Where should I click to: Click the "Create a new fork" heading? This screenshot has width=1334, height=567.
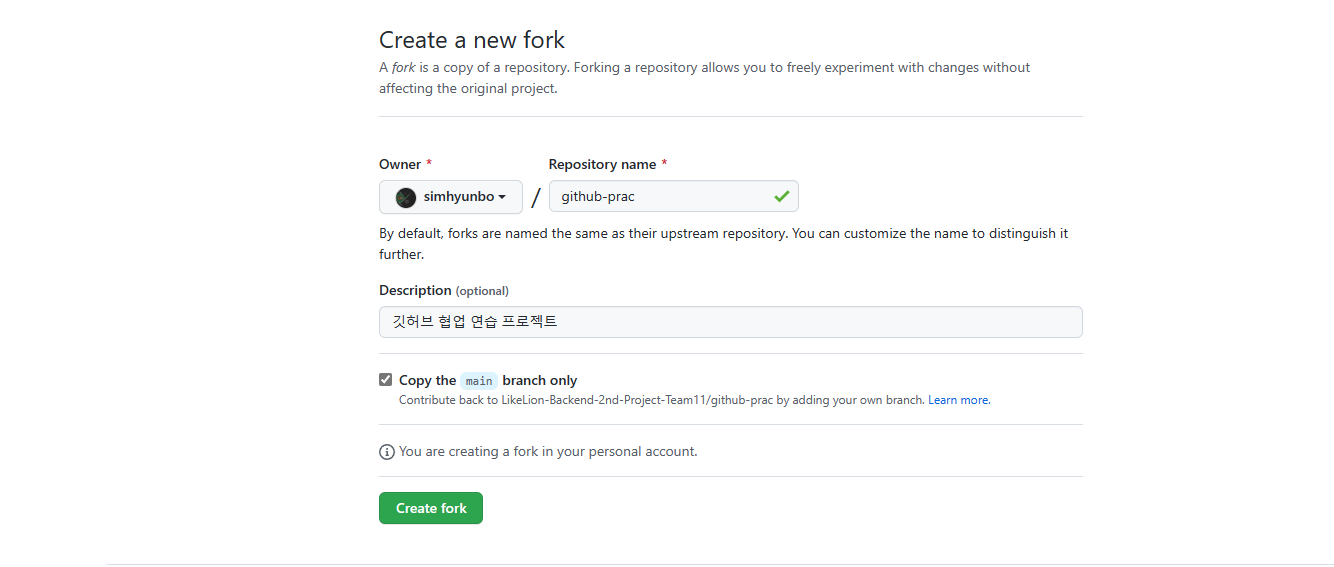pos(472,40)
